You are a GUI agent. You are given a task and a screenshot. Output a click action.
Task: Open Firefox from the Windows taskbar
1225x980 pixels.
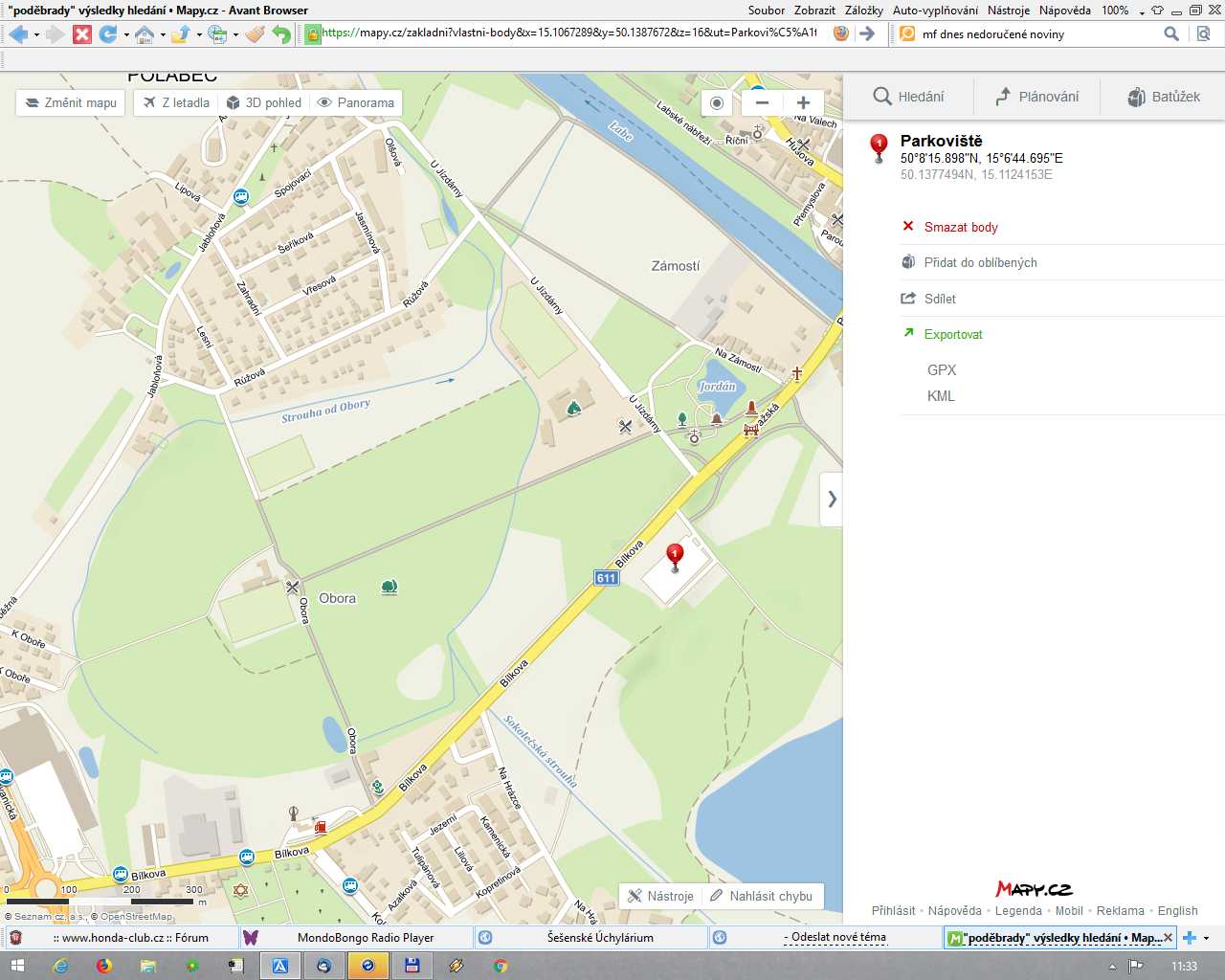pos(103,966)
